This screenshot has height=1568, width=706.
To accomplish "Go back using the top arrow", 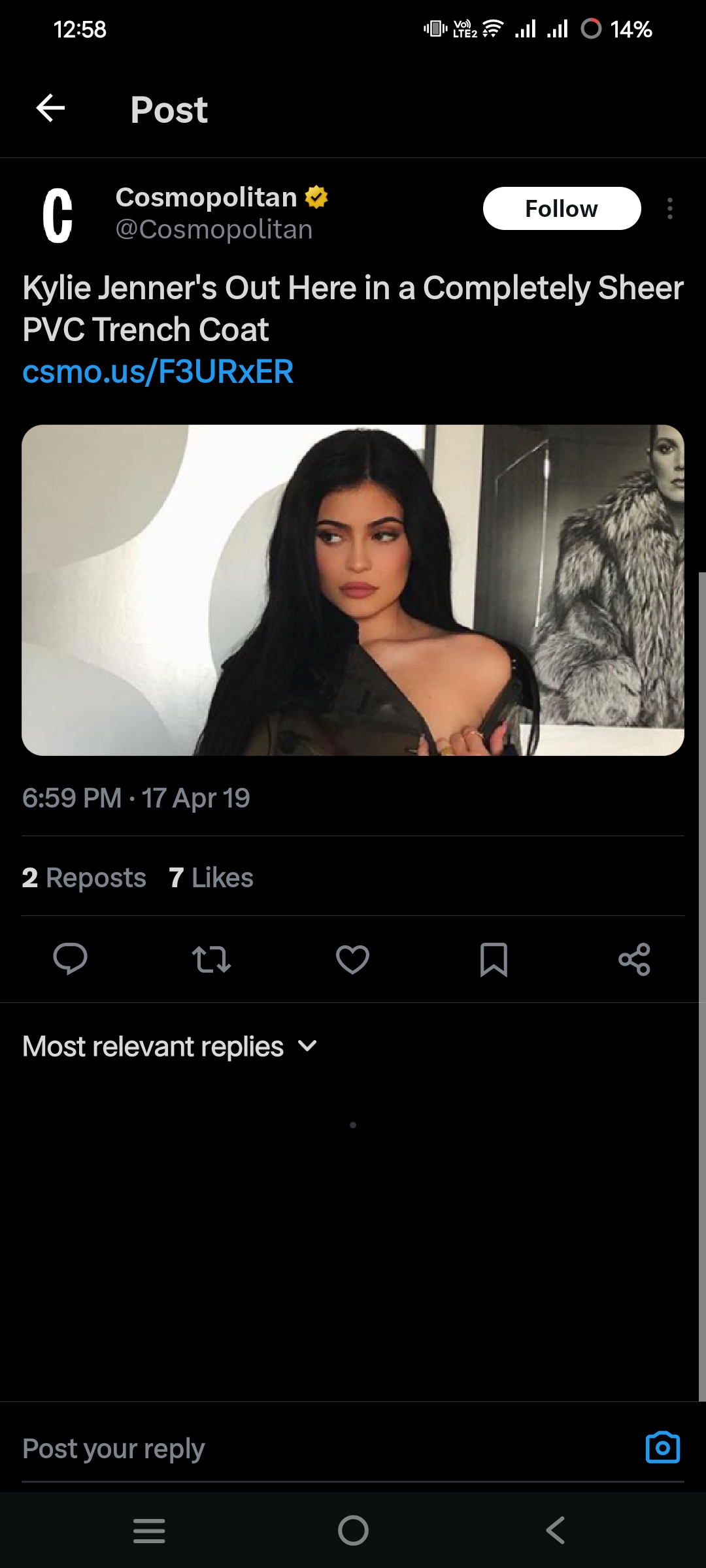I will click(50, 108).
